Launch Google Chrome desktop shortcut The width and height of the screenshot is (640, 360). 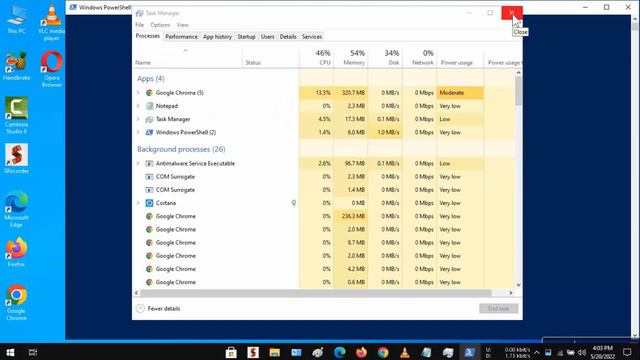coord(16,302)
